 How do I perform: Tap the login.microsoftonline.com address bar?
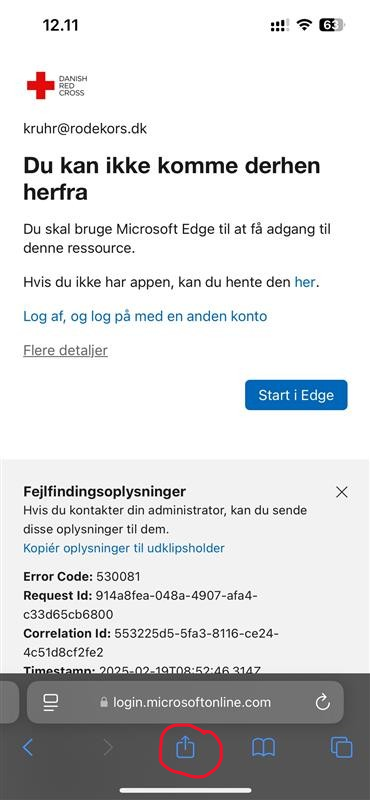(185, 703)
